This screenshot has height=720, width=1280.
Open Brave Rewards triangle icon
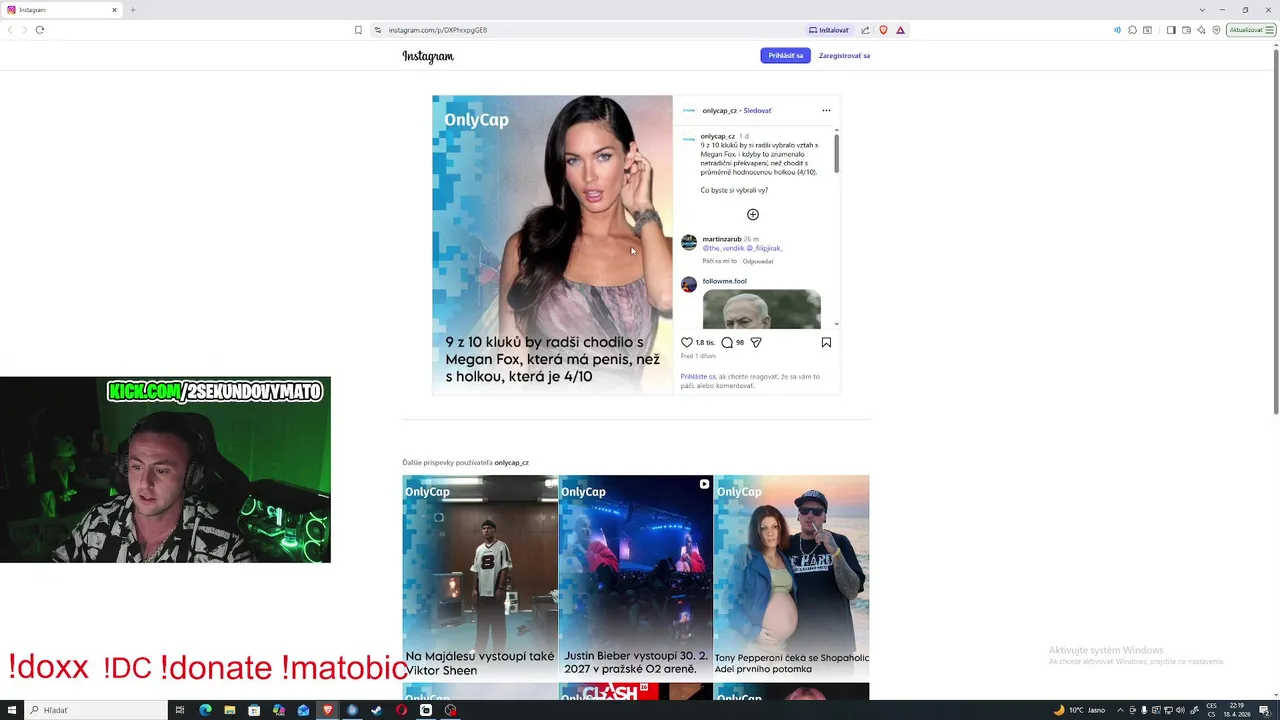900,30
